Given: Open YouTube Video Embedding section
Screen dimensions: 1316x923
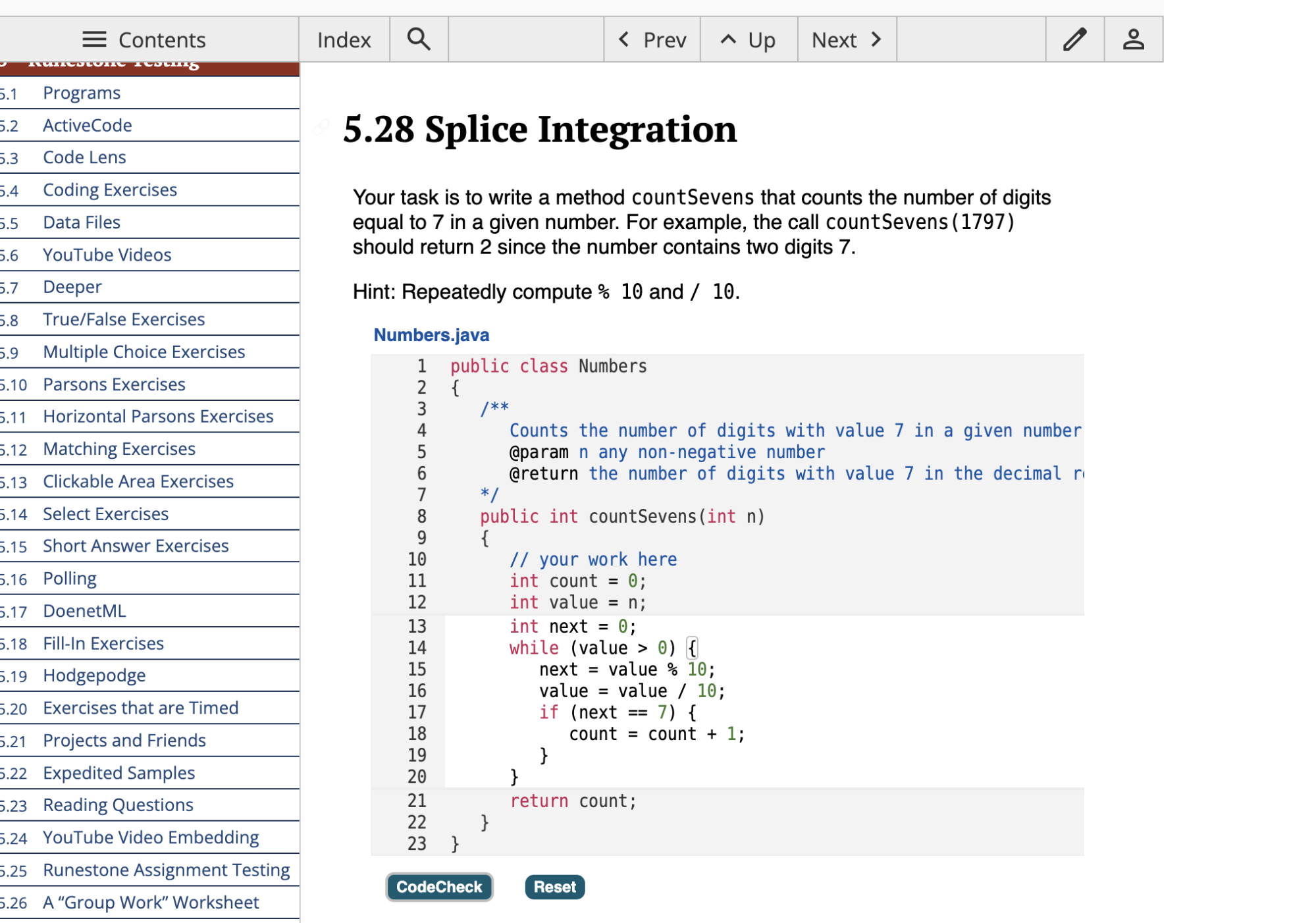Looking at the screenshot, I should [151, 837].
